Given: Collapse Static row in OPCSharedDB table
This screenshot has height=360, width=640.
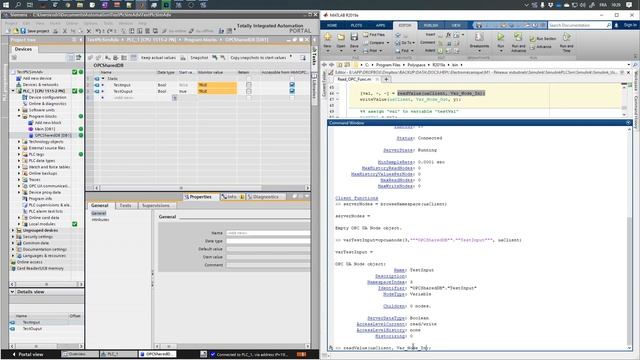Looking at the screenshot, I should [103, 78].
